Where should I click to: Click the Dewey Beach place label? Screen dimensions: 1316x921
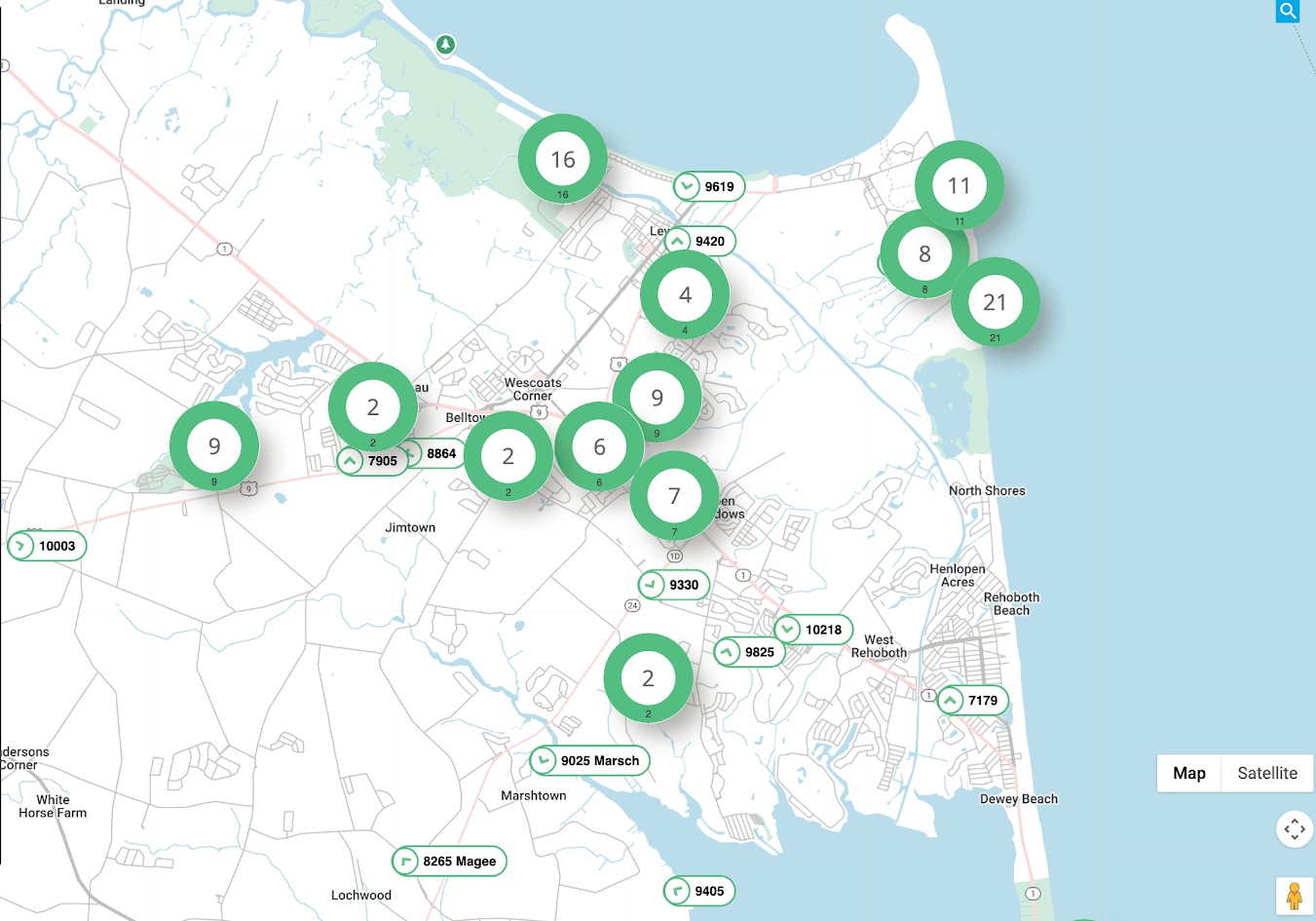1019,798
